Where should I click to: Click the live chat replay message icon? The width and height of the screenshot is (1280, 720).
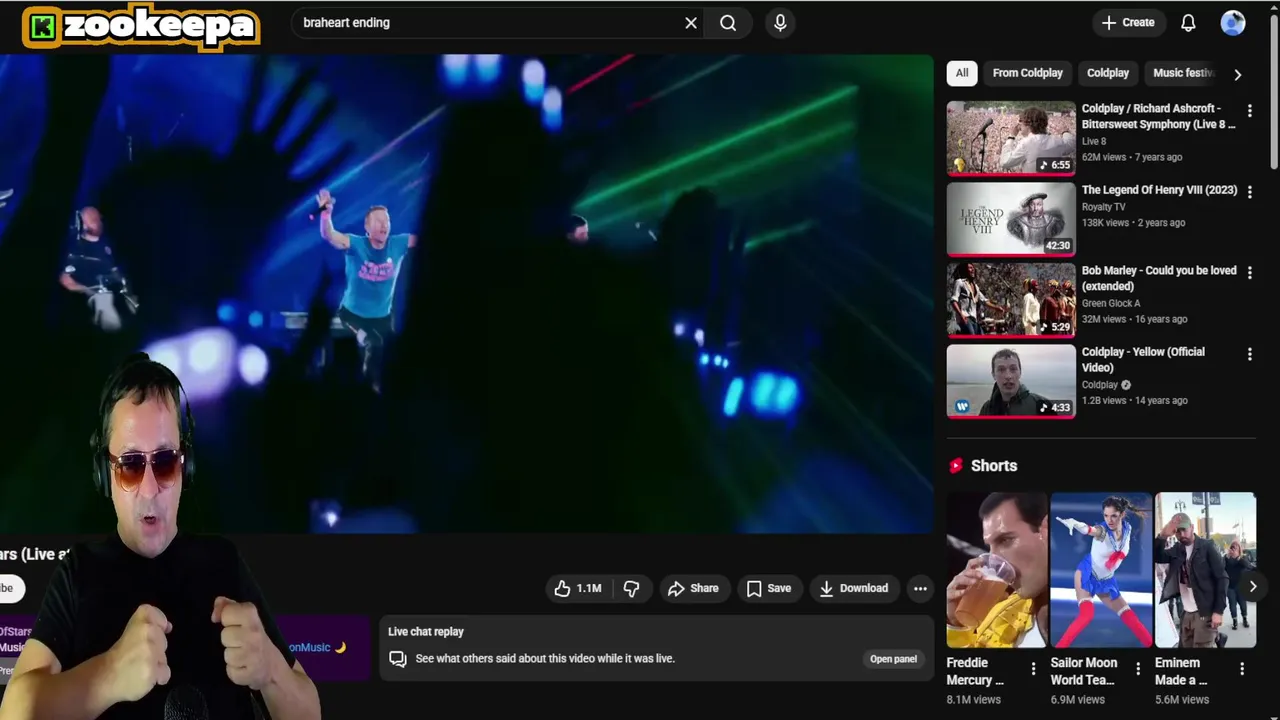point(398,659)
